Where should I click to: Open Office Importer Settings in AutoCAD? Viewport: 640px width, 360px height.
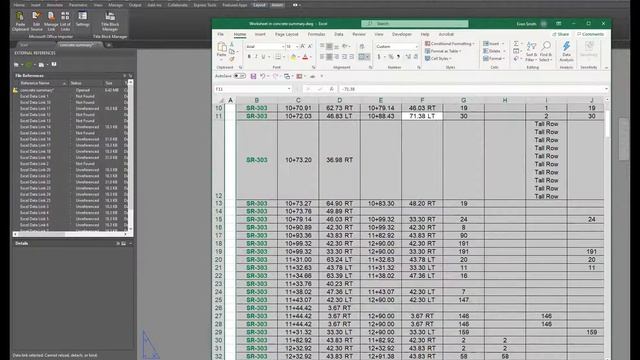82,19
